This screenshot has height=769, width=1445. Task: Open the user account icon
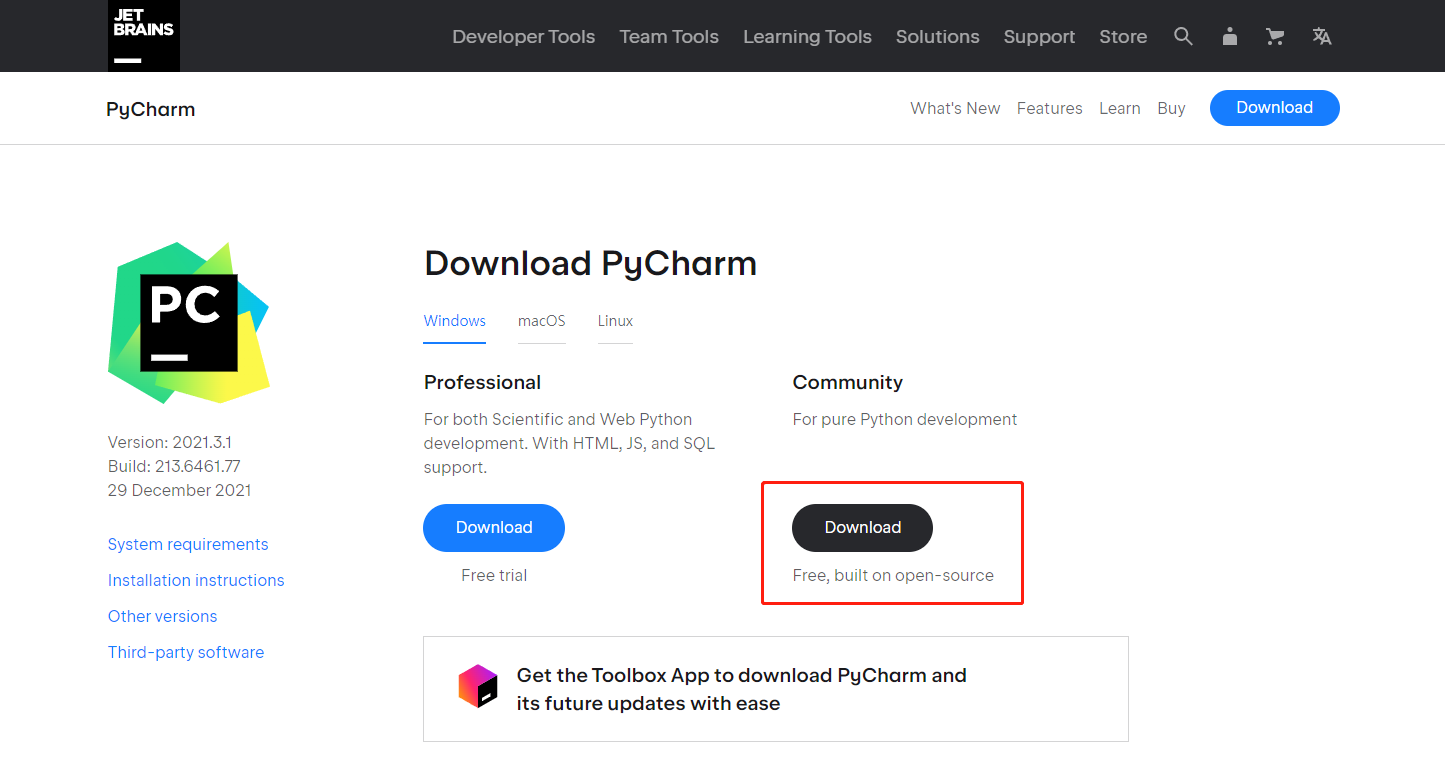[1230, 36]
